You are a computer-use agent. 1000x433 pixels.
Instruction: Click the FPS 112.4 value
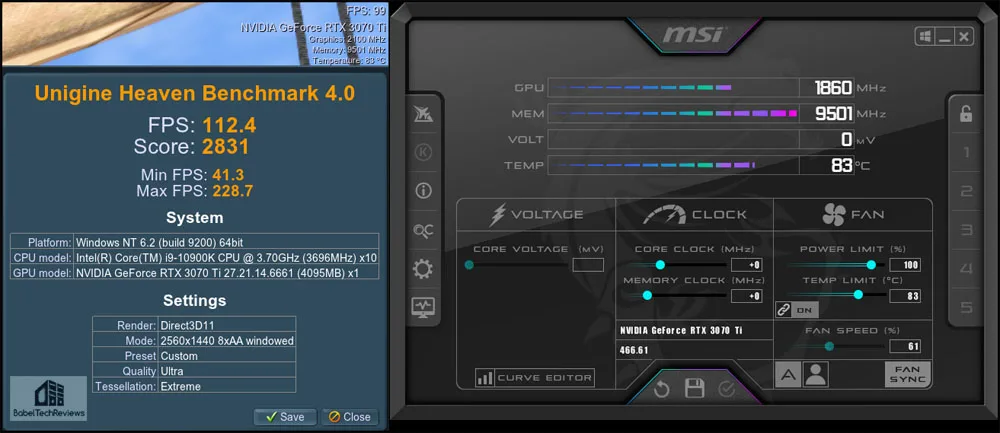click(229, 125)
